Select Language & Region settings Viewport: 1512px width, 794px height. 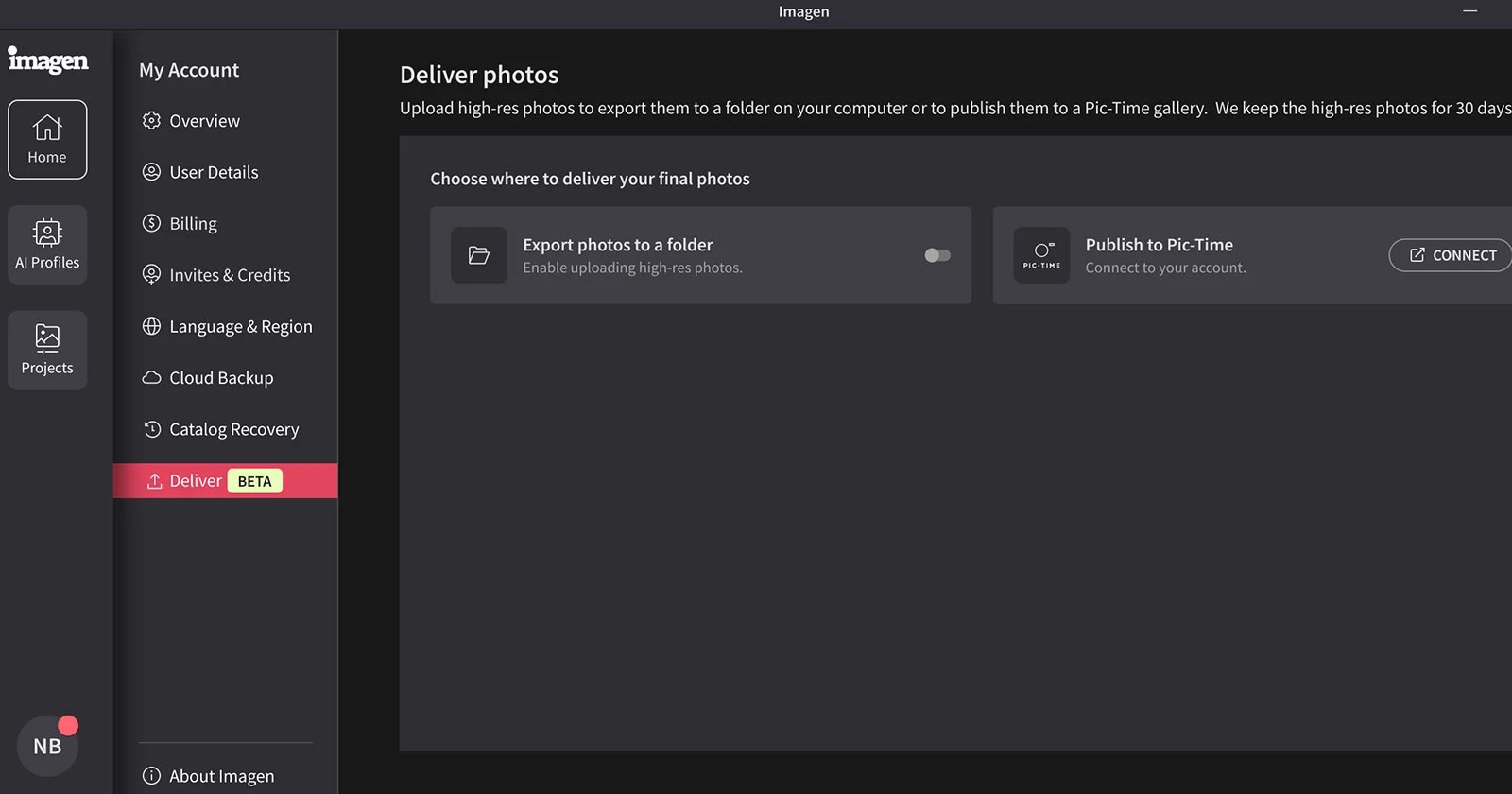coord(225,326)
